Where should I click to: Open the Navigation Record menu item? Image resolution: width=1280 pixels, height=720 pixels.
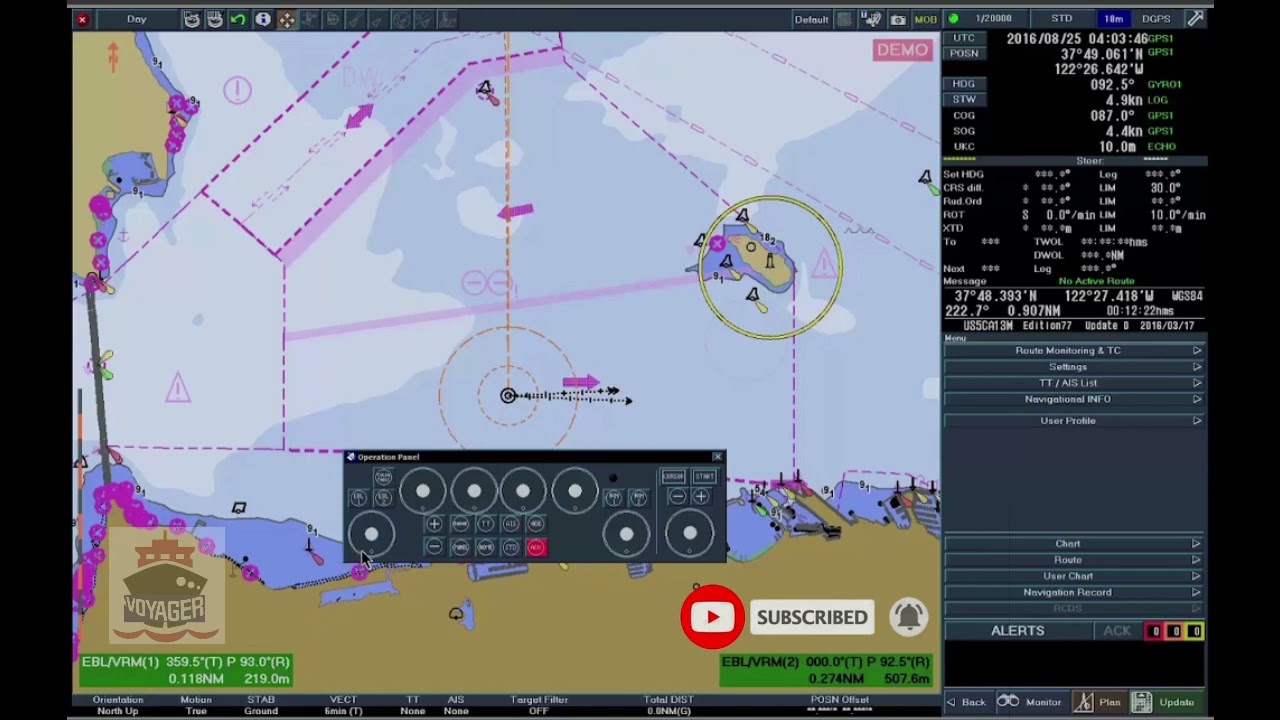(1073, 592)
